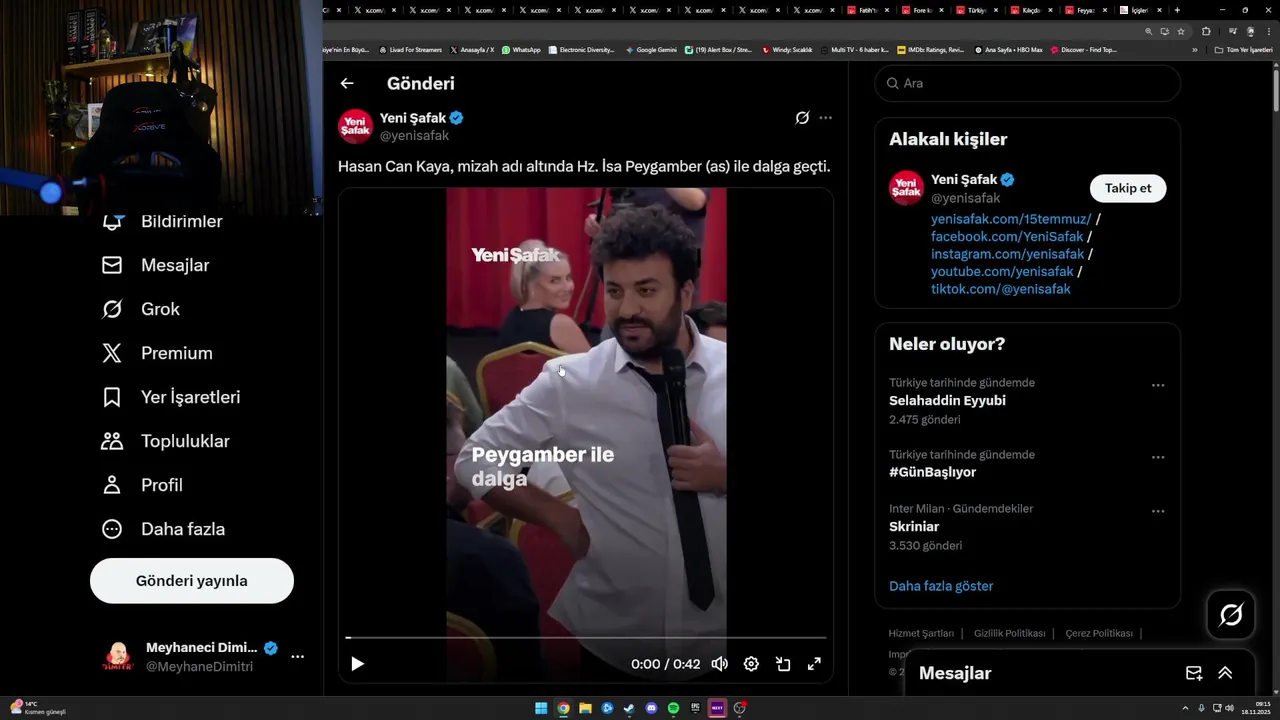Open browser extensions puzzle icon

(x=1206, y=31)
